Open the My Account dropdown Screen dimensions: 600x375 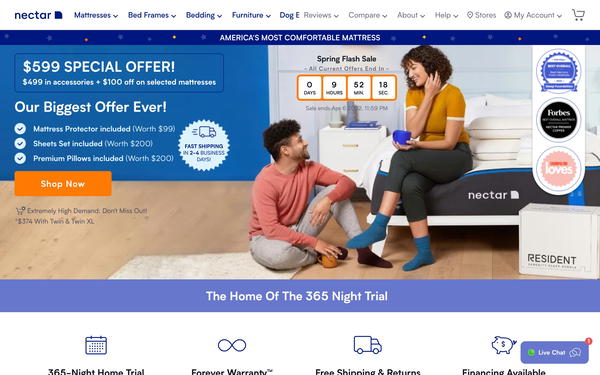(x=533, y=15)
